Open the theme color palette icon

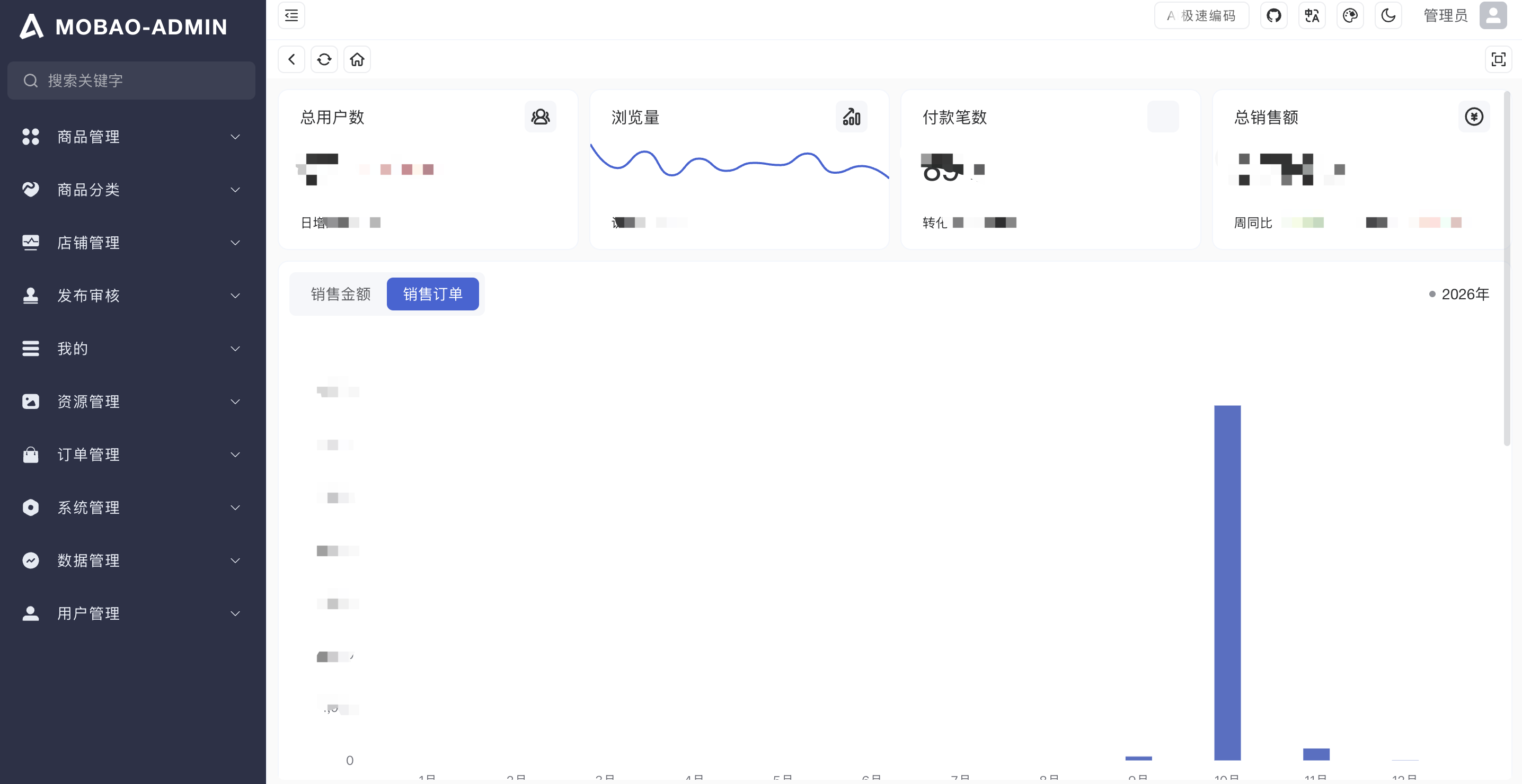[1350, 15]
